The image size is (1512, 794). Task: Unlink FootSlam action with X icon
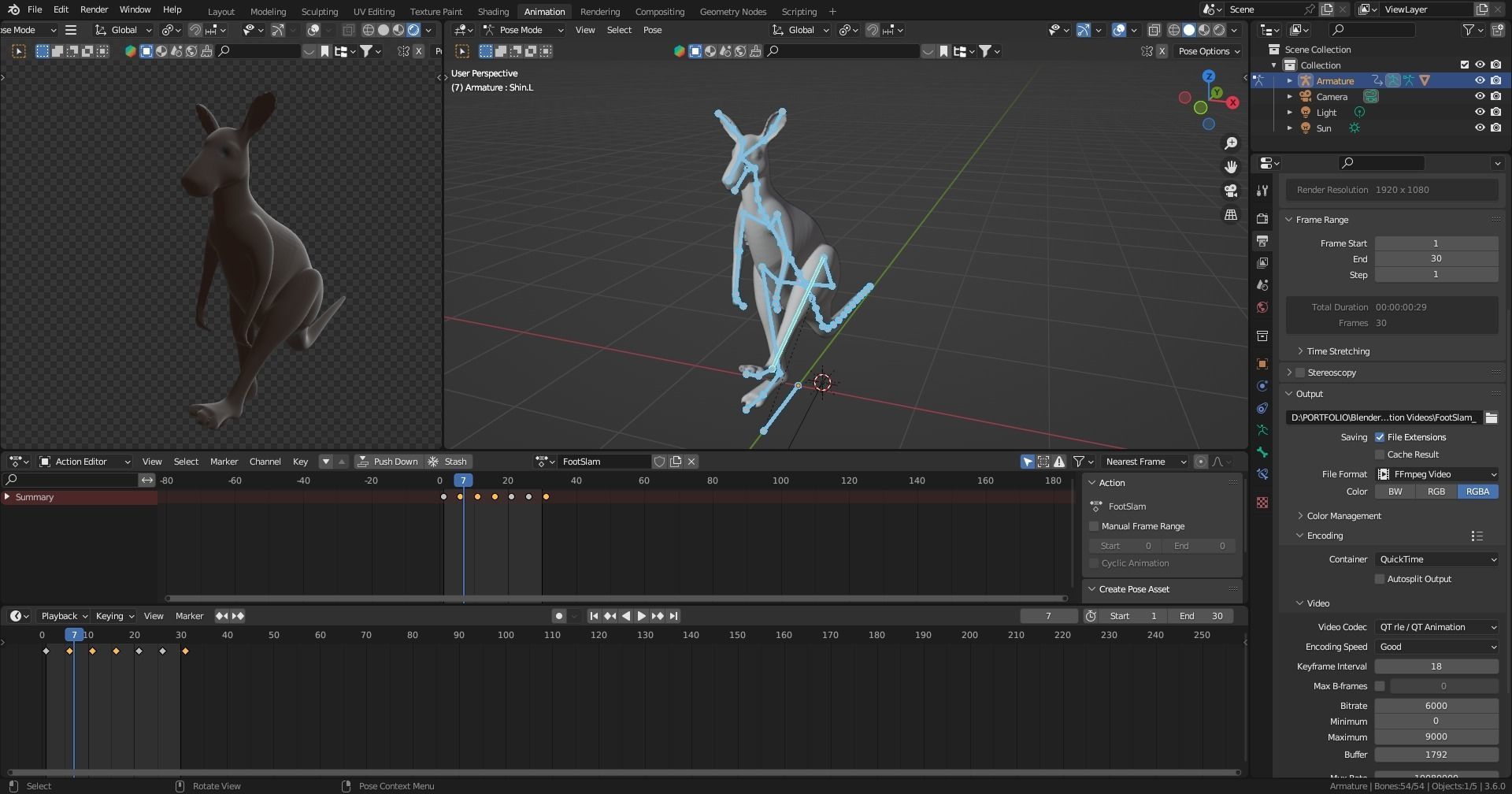click(x=691, y=462)
